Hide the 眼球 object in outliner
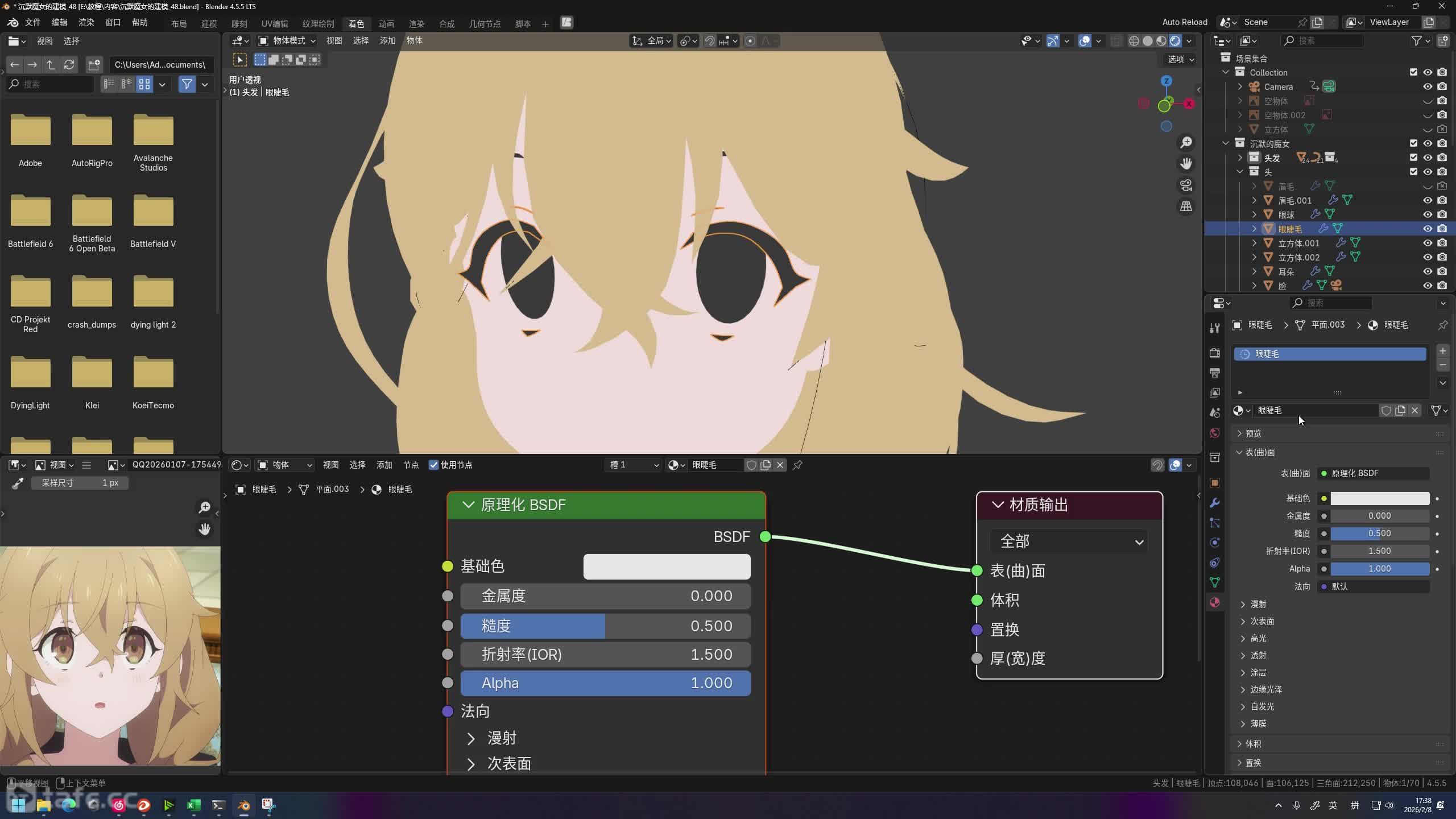 [x=1427, y=214]
